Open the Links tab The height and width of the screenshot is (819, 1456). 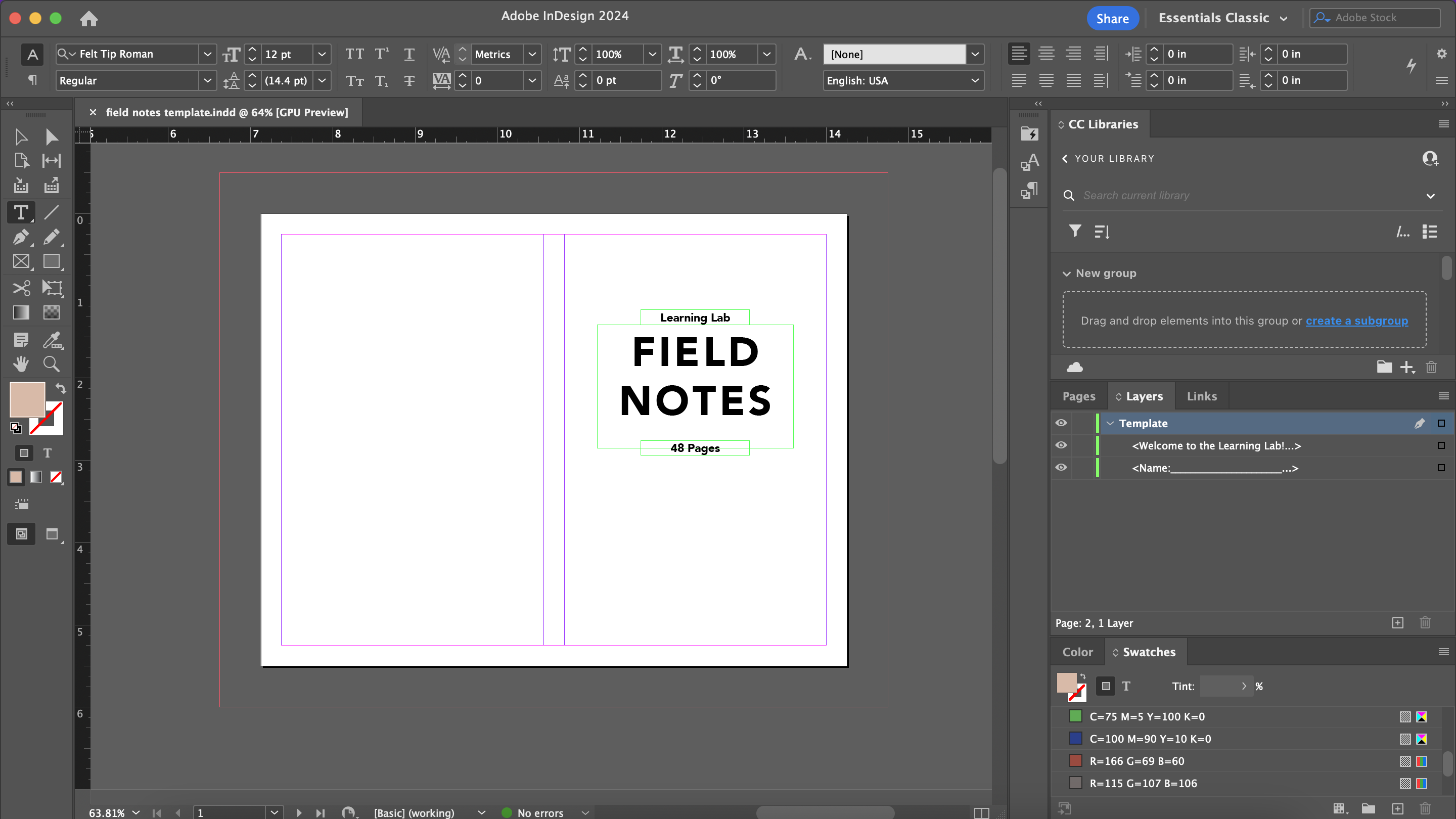(1202, 396)
